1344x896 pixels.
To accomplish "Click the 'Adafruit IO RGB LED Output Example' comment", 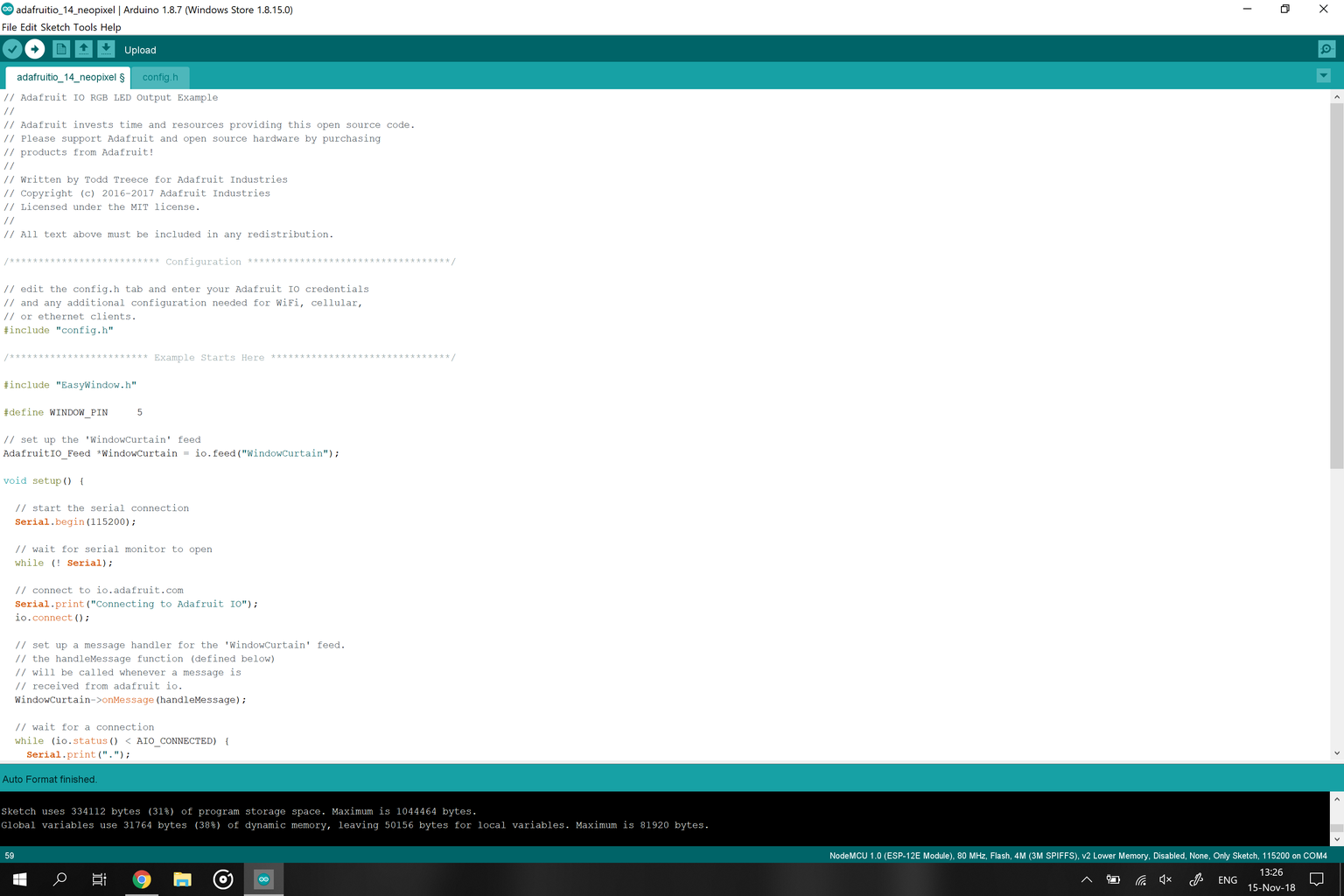I will (x=111, y=97).
